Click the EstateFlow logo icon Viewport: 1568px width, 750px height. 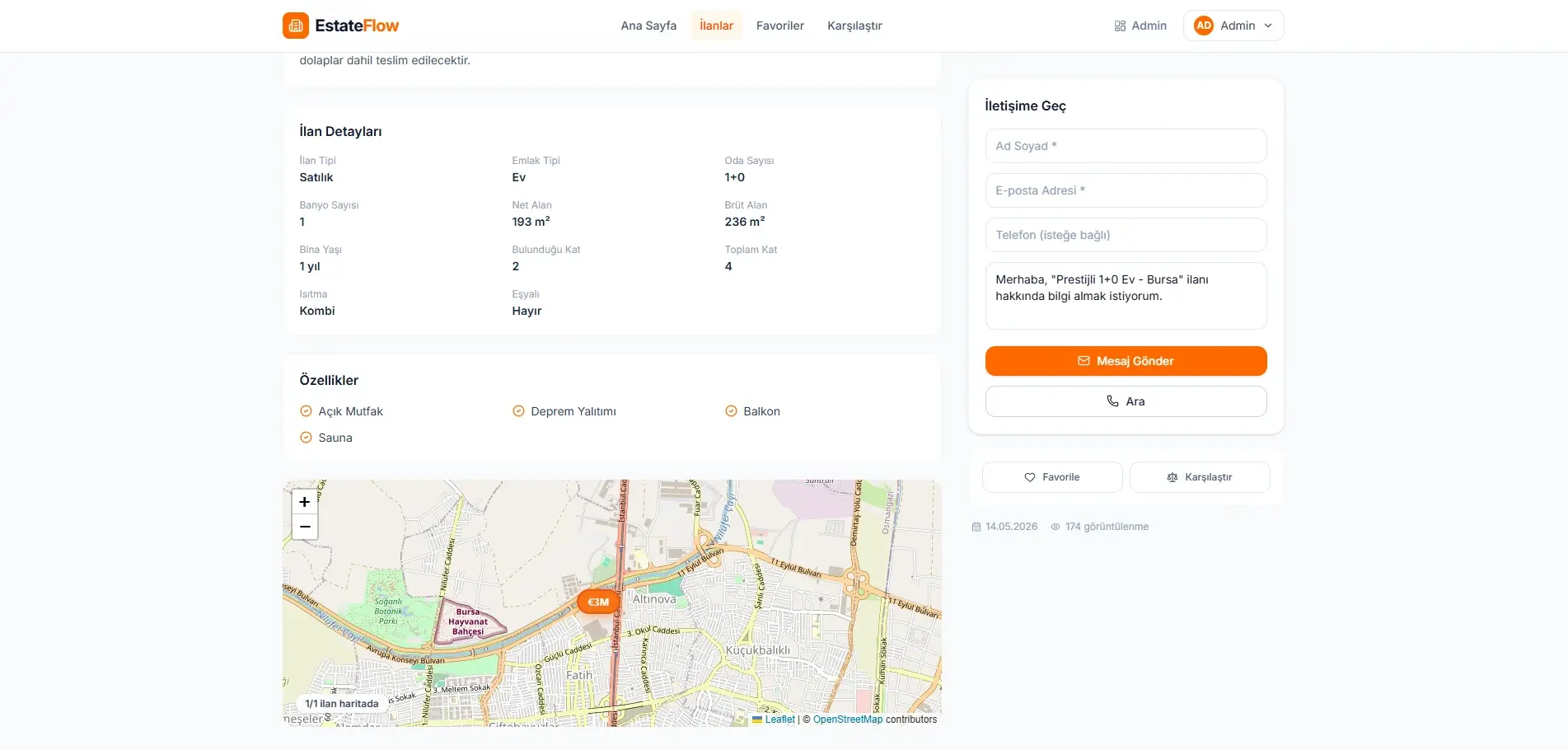tap(296, 26)
